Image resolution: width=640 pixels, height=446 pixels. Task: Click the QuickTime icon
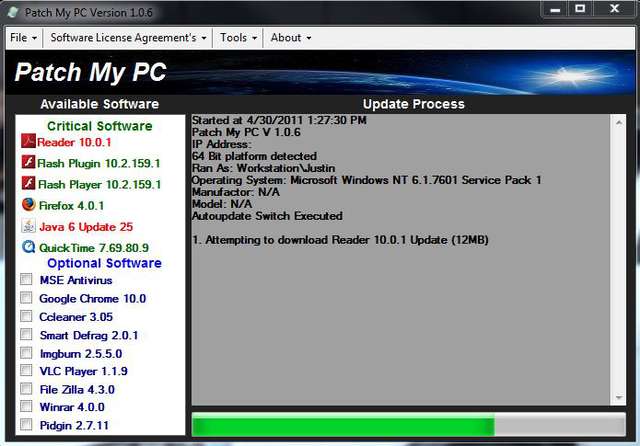[x=28, y=247]
